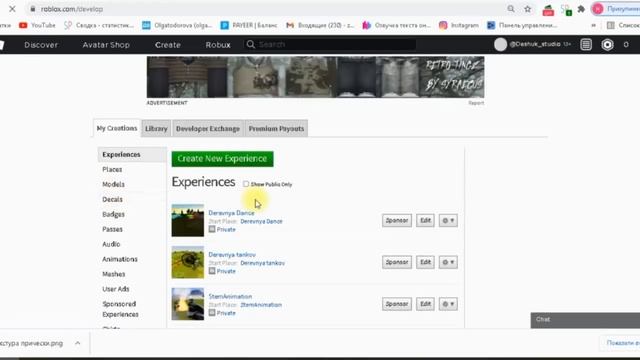Select Badges in the sidebar
640x360 pixels.
tap(113, 214)
